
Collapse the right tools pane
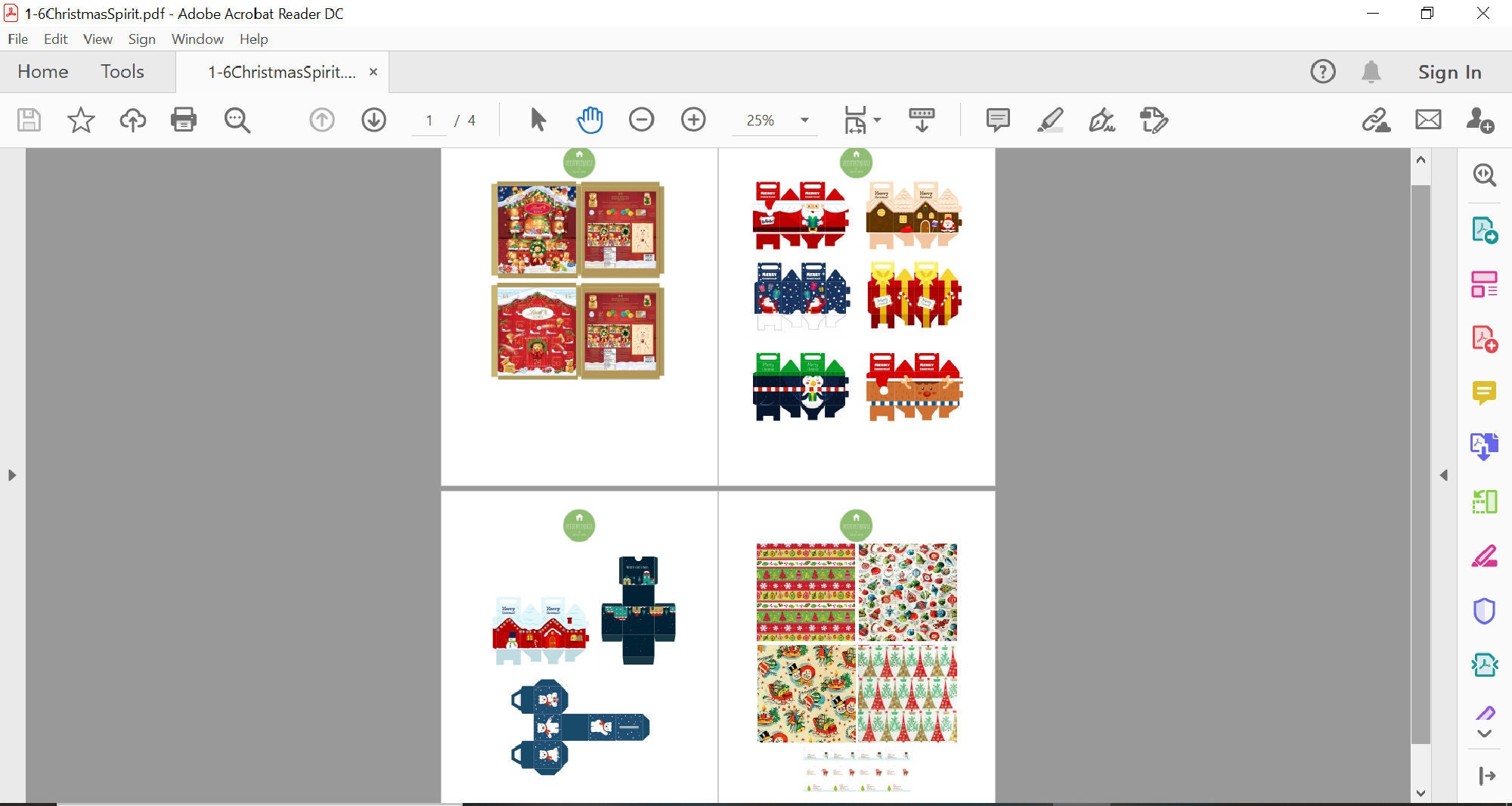tap(1486, 776)
